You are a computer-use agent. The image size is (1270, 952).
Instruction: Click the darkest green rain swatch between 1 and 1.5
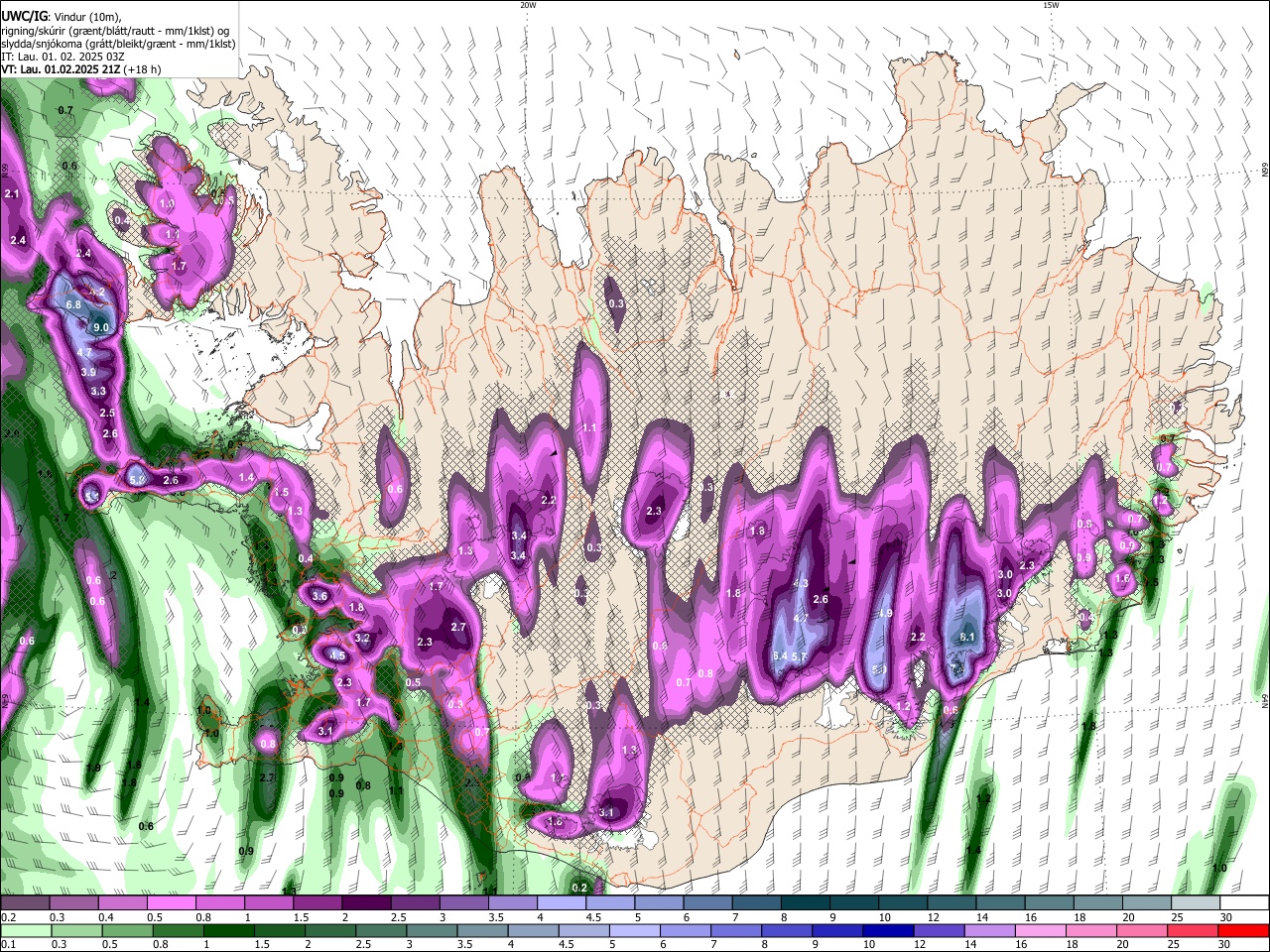228,930
